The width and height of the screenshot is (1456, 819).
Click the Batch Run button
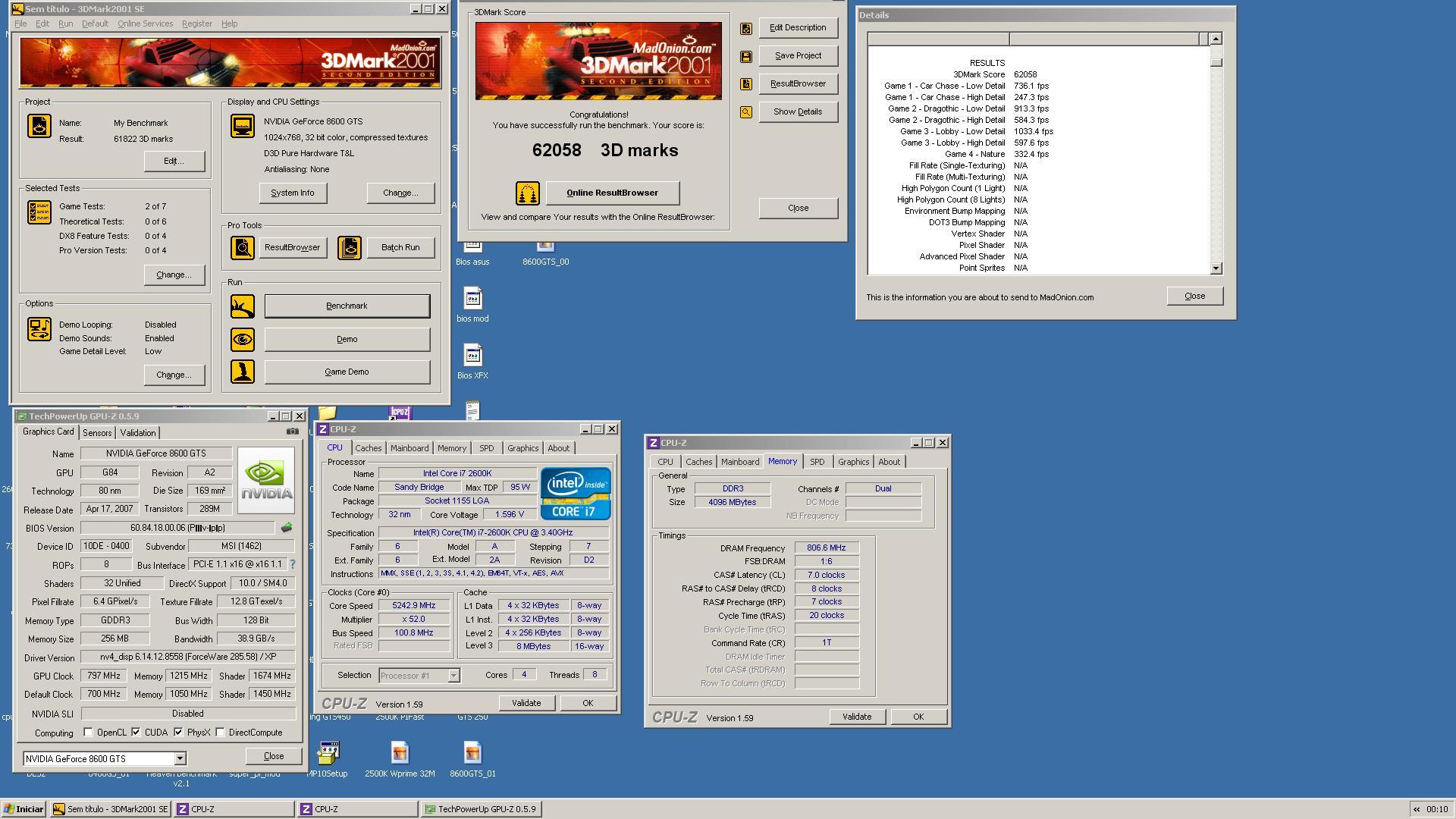pyautogui.click(x=400, y=248)
